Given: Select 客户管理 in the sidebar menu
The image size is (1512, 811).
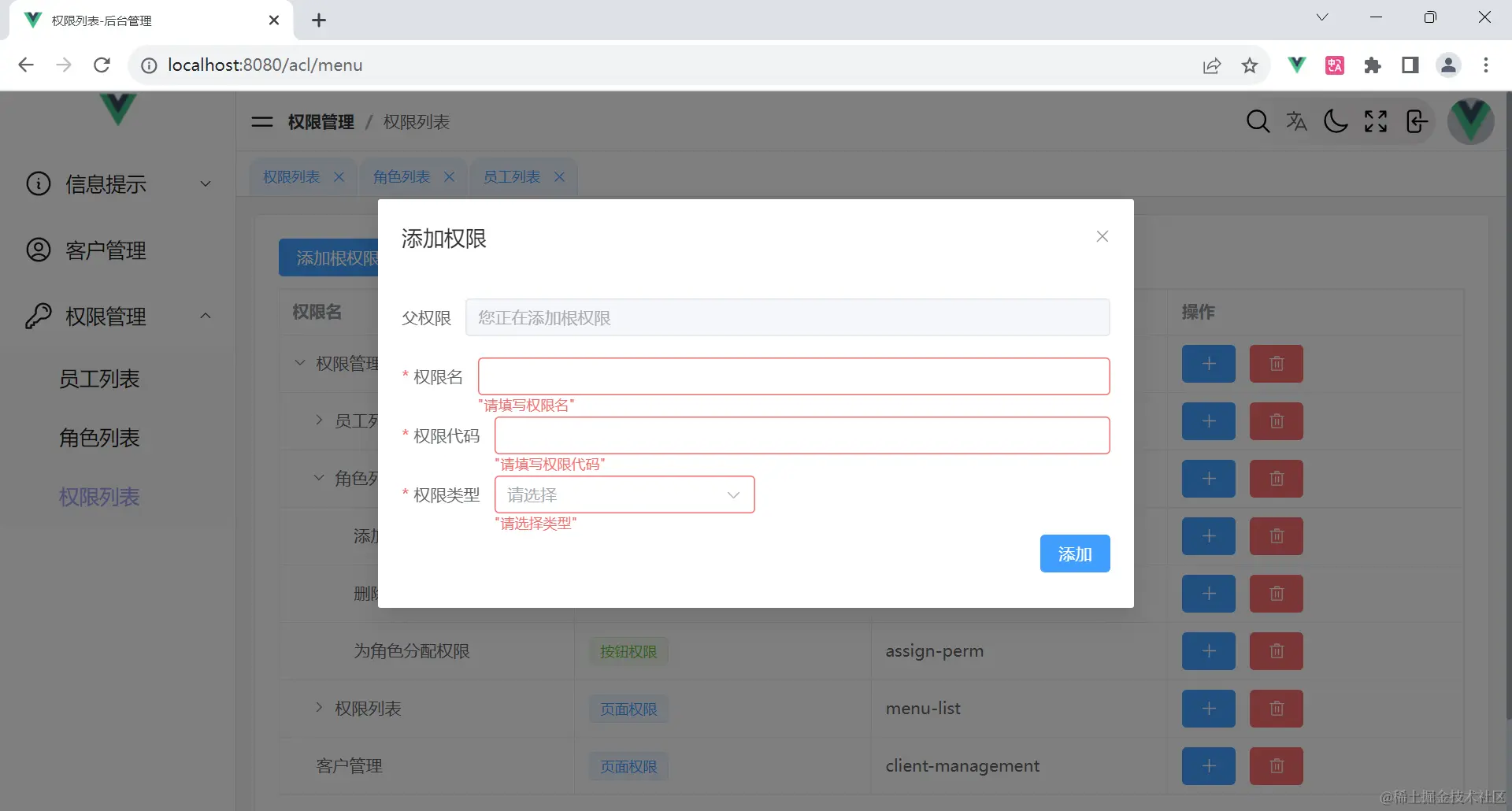Looking at the screenshot, I should click(x=106, y=250).
